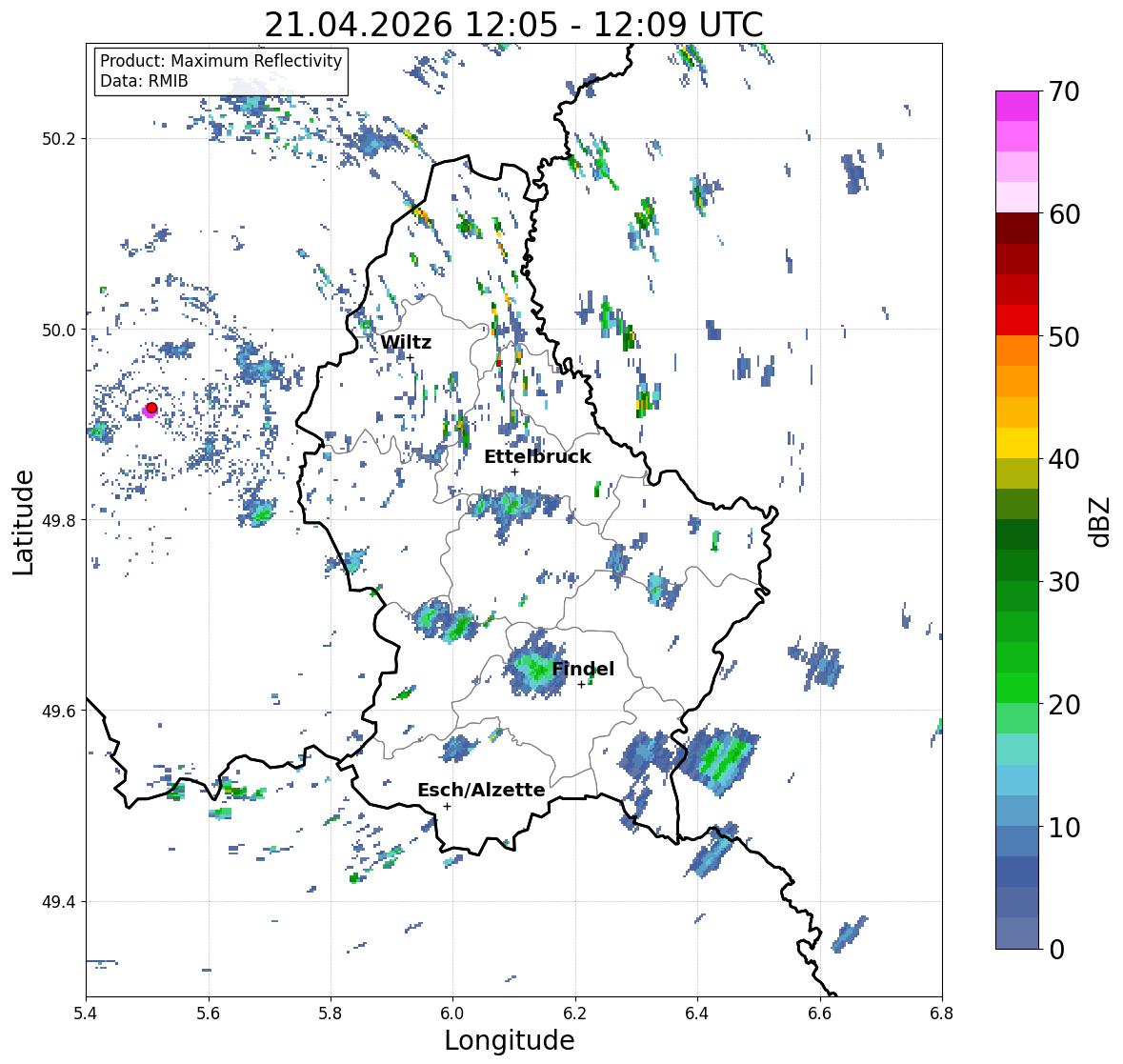Click the 6.0 longitude tick label

[452, 1014]
